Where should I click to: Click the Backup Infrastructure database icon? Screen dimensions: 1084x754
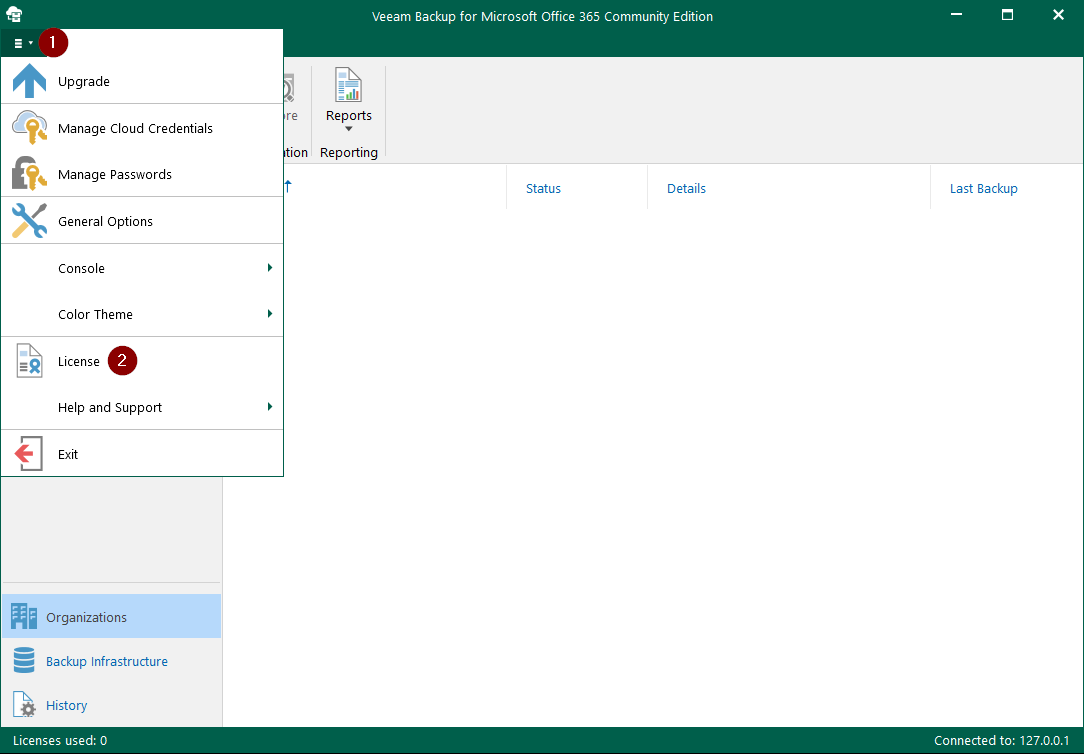pos(24,661)
